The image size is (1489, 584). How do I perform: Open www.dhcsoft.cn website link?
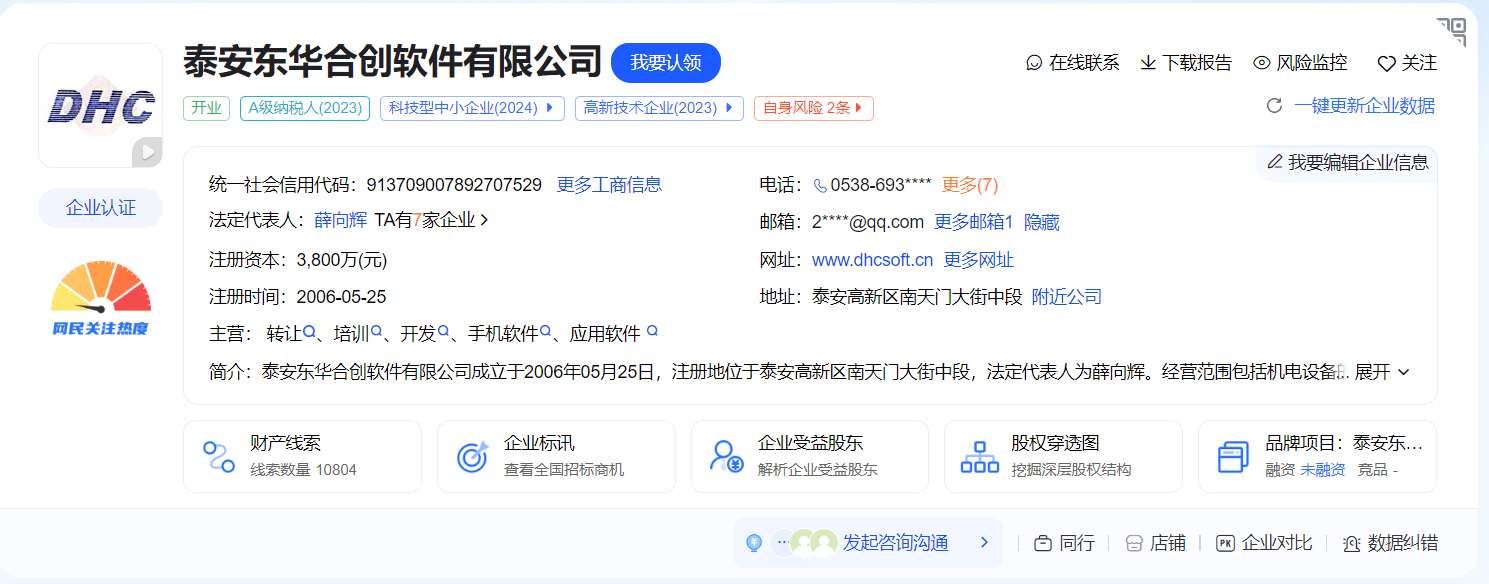(872, 260)
